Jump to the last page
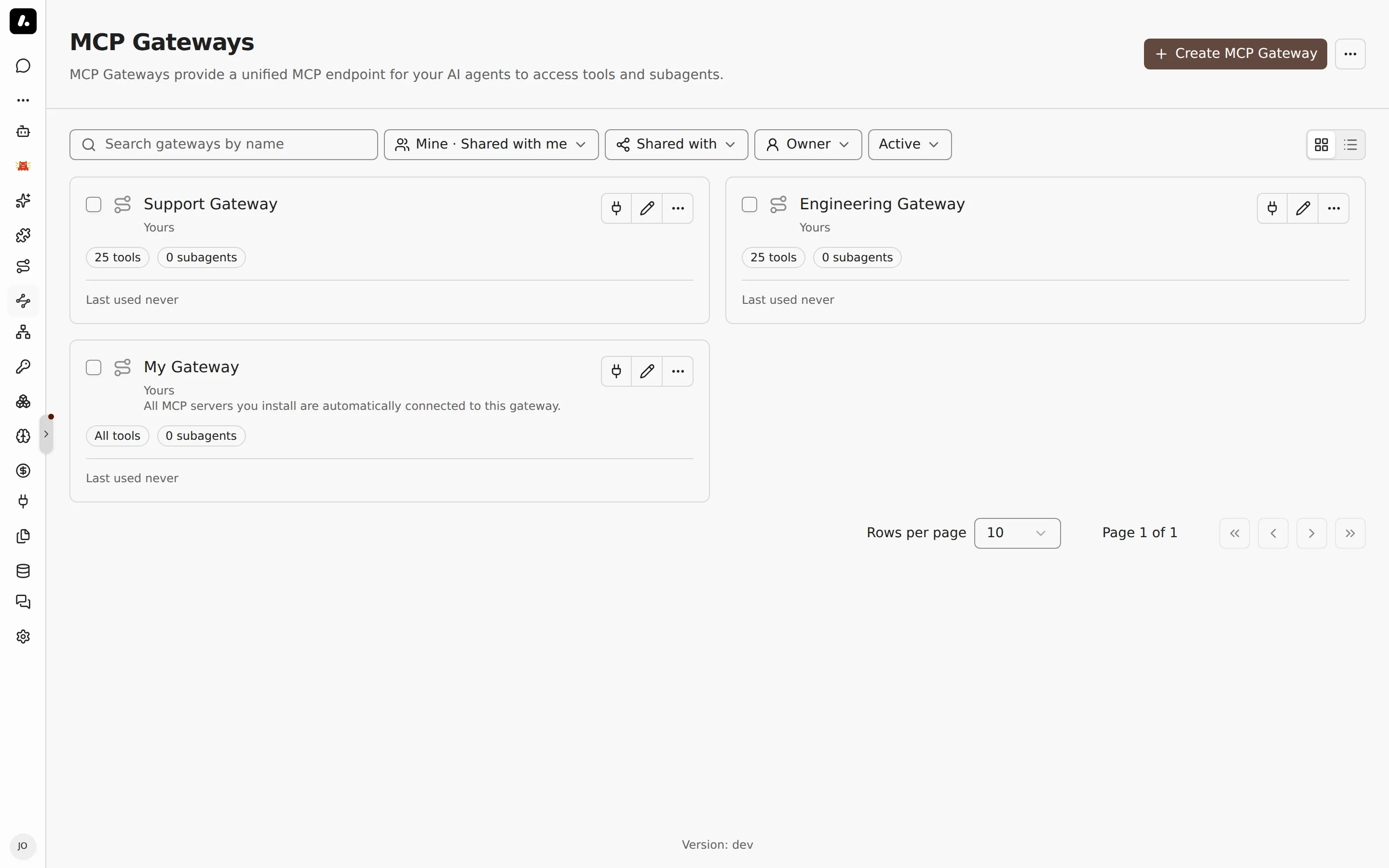Image resolution: width=1389 pixels, height=868 pixels. pyautogui.click(x=1350, y=533)
